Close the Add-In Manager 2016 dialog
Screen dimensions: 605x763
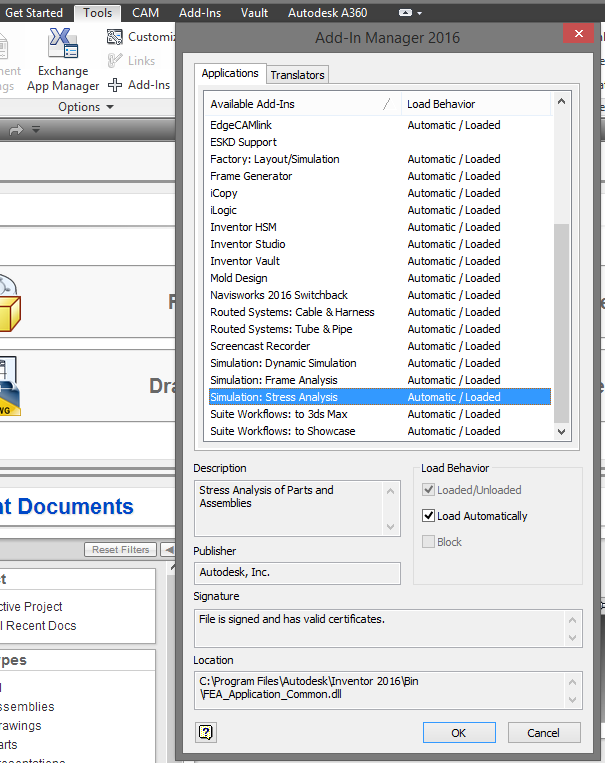point(579,33)
